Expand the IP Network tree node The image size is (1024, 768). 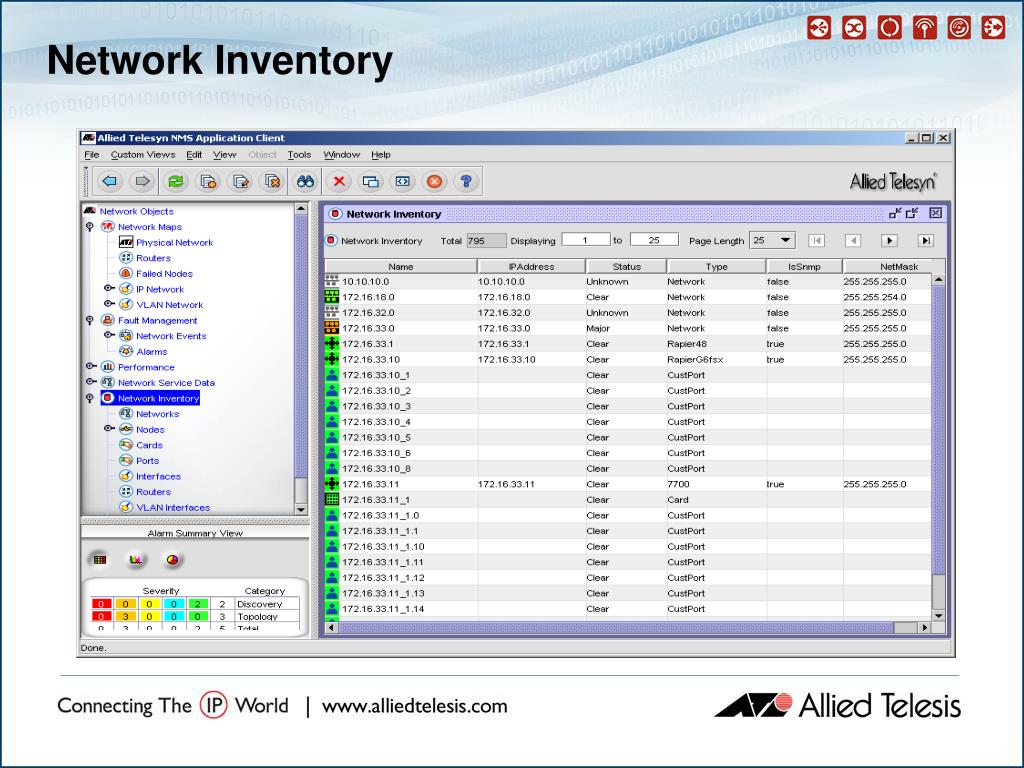click(x=109, y=288)
